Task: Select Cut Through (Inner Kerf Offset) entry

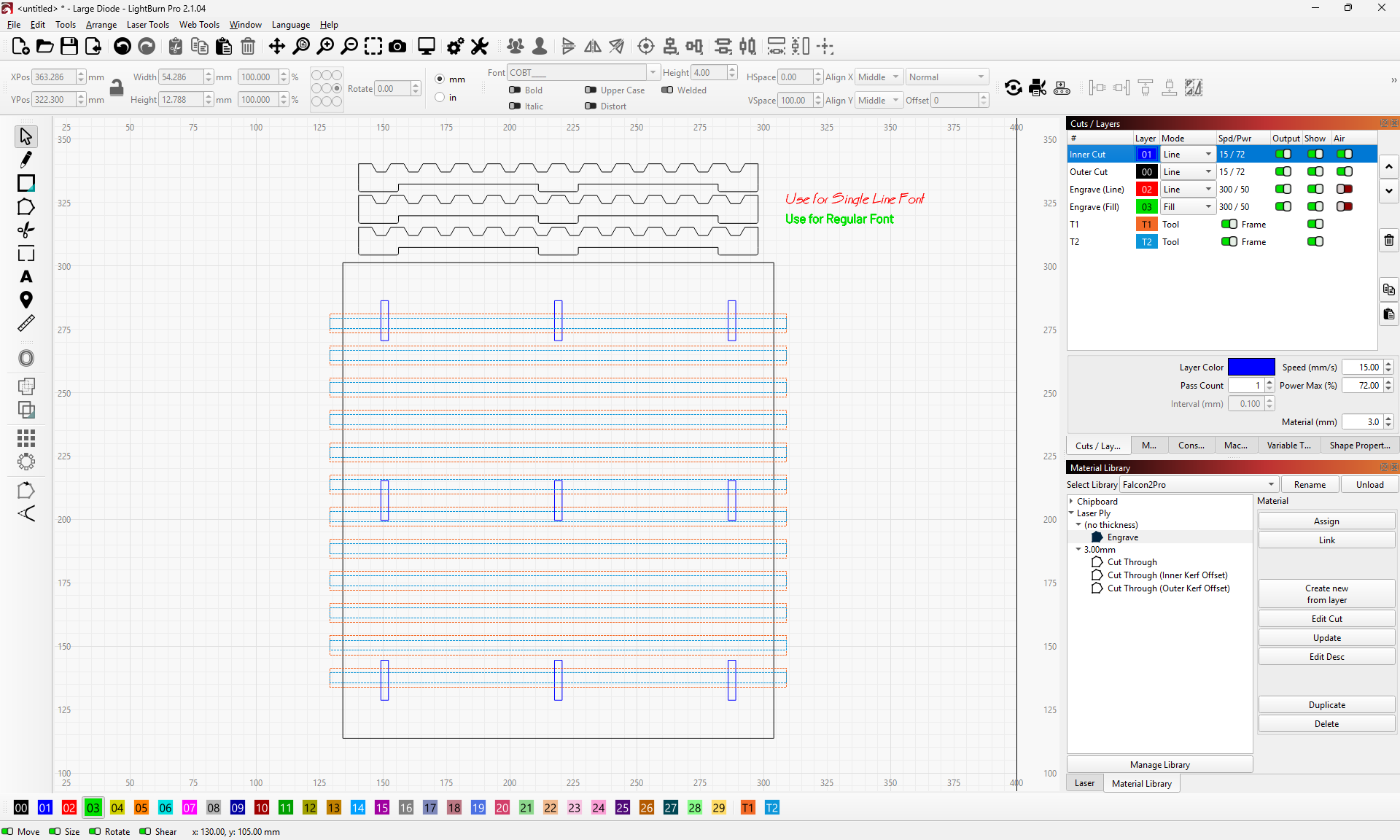Action: click(x=1167, y=575)
